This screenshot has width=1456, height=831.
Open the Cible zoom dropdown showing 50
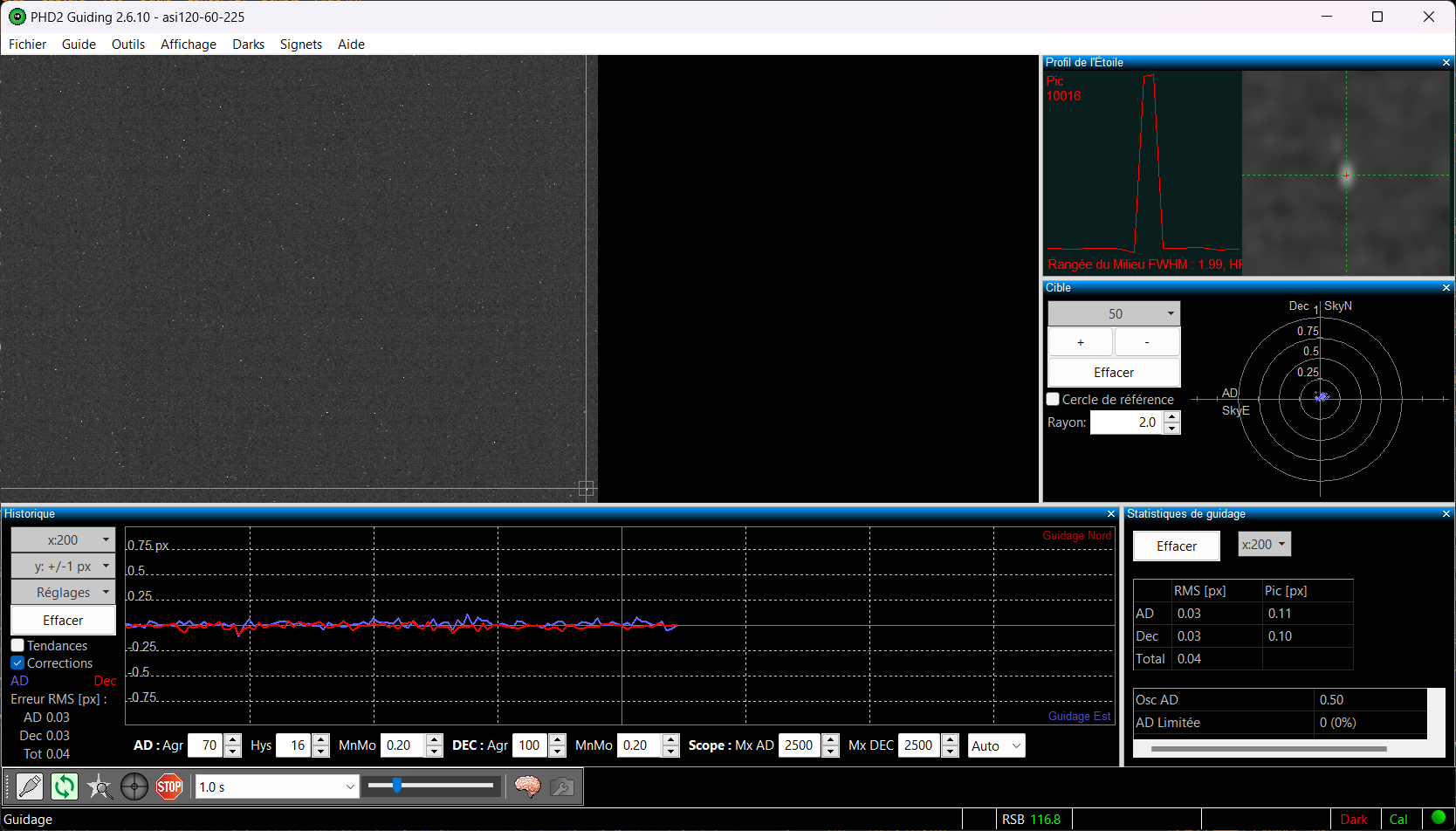coord(1114,313)
